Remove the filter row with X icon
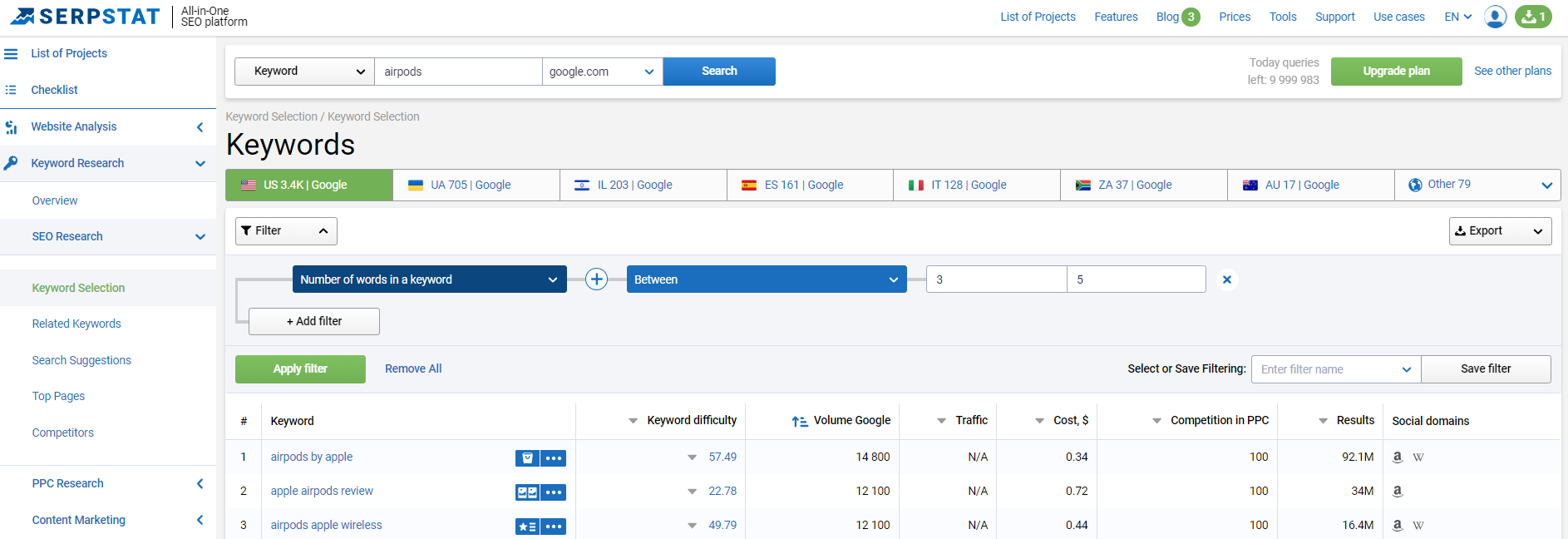The width and height of the screenshot is (1568, 539). click(x=1227, y=279)
